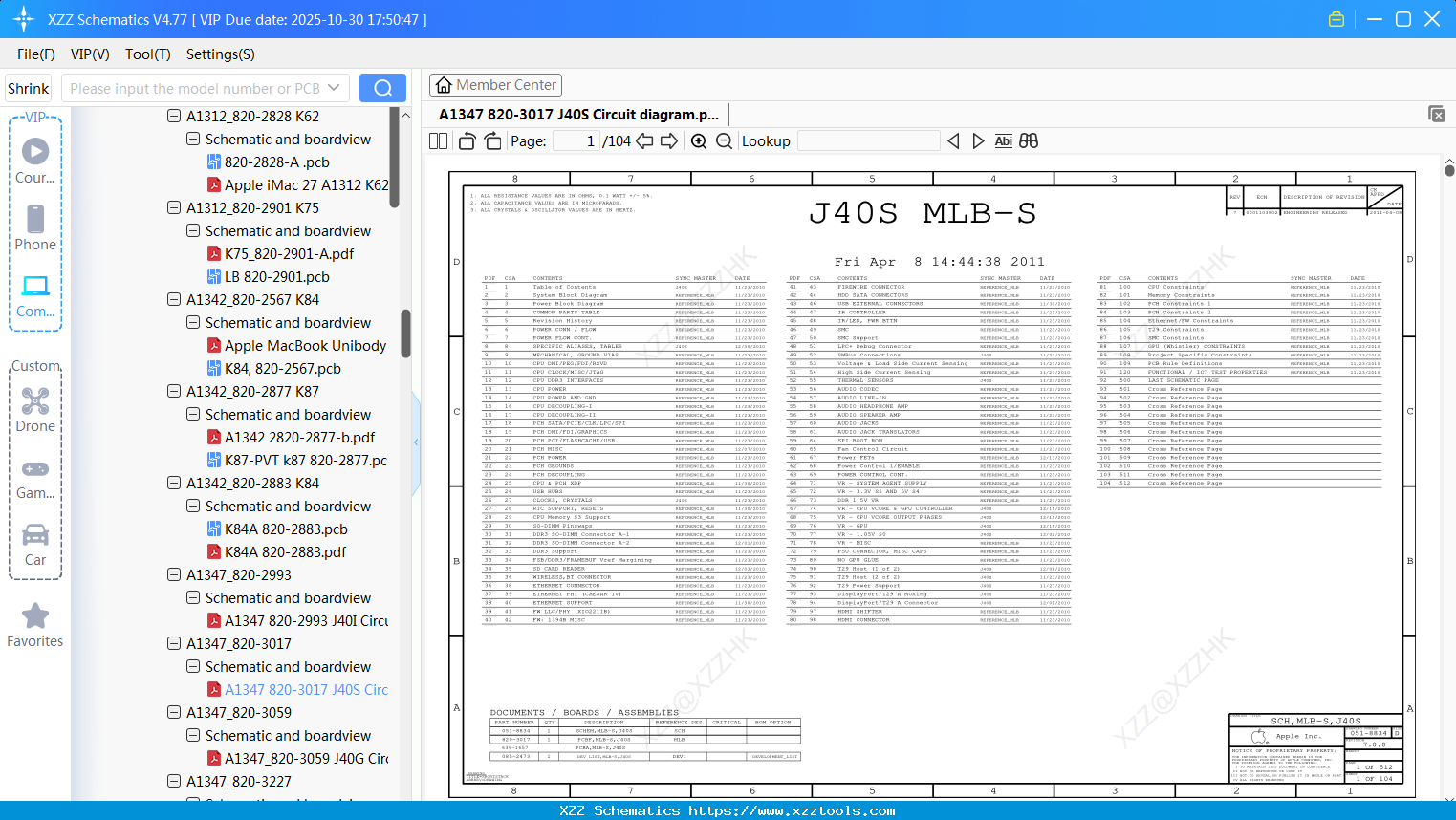
Task: Go to next page with right arrow
Action: click(x=669, y=141)
